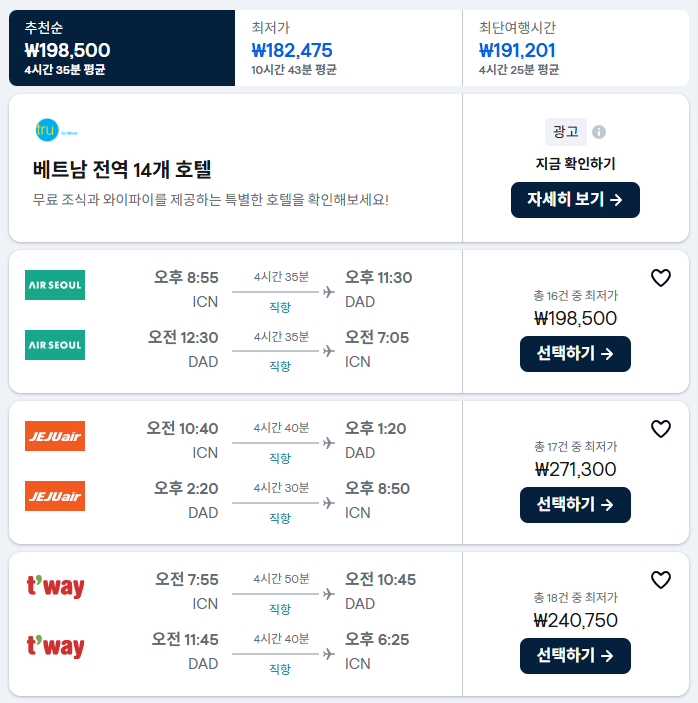Click the Jeju Air return flight logo

click(x=55, y=496)
